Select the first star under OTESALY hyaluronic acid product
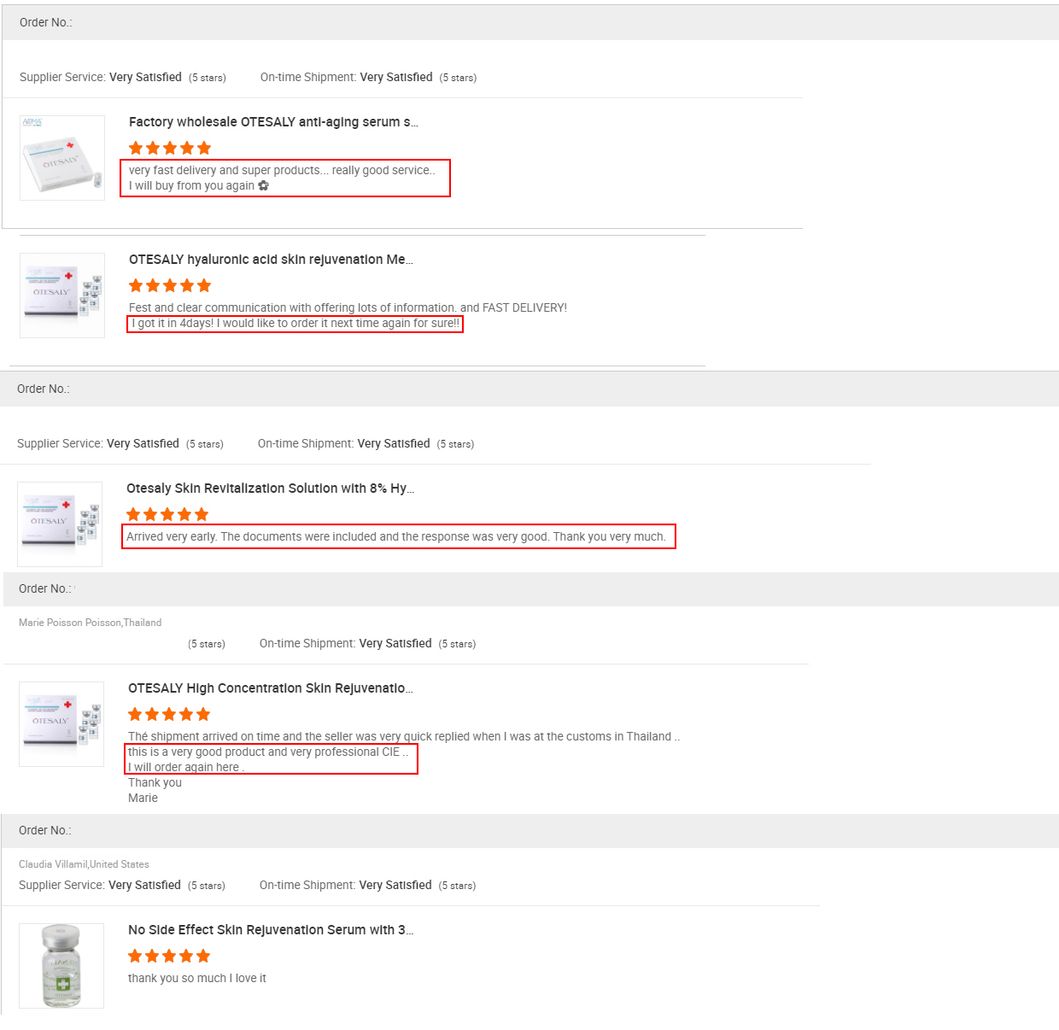Screen dimensions: 1059x1030 134,284
